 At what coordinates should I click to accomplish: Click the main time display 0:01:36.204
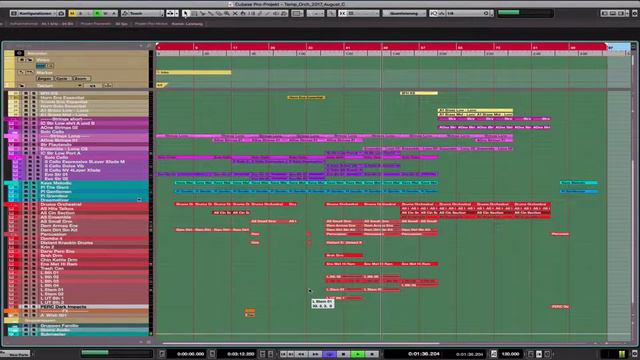point(423,354)
